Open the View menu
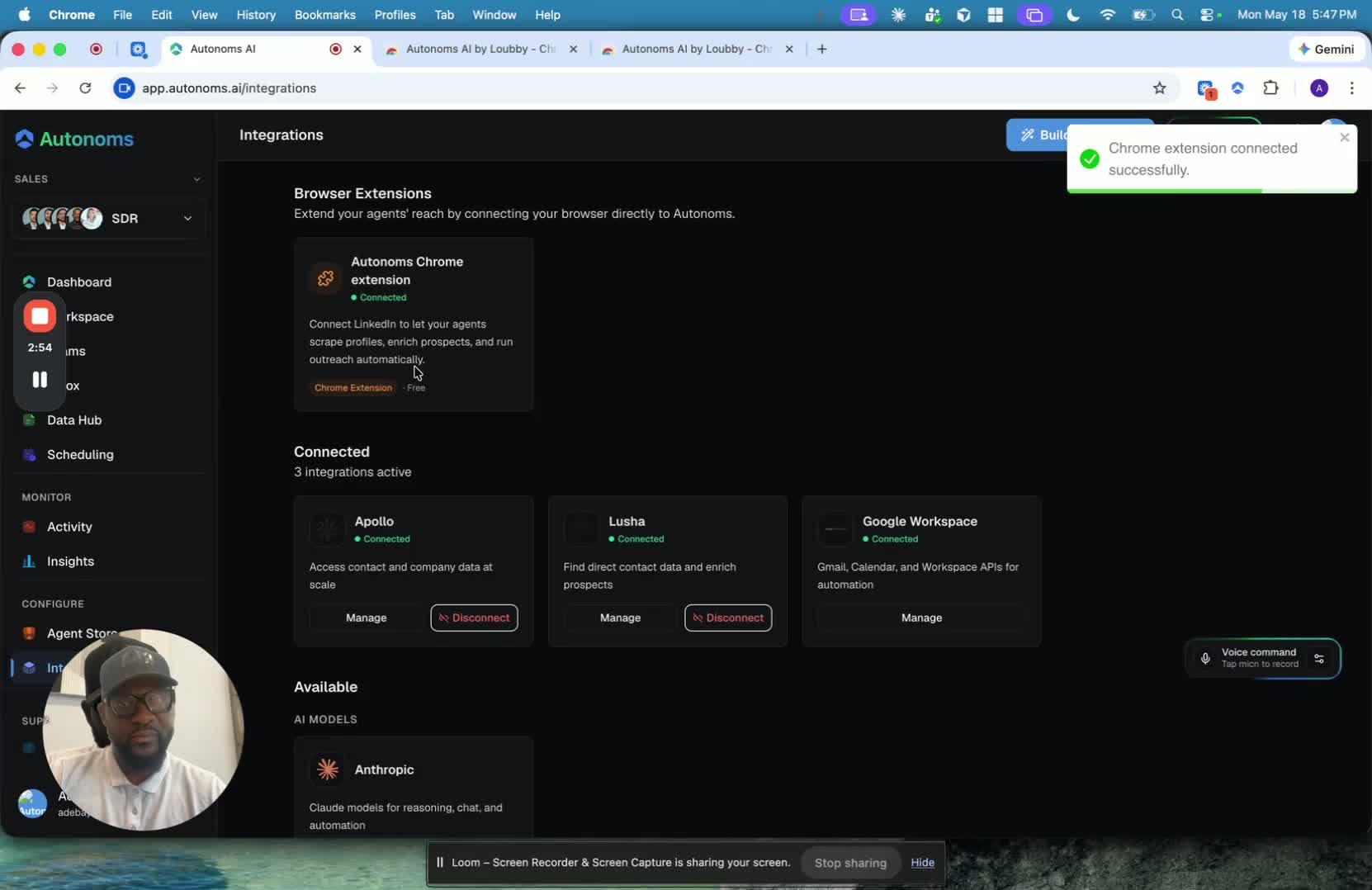This screenshot has width=1372, height=890. point(204,15)
